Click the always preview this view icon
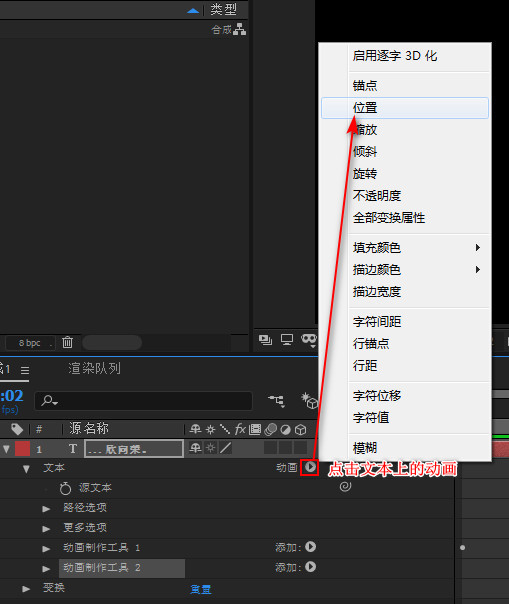509x604 pixels. [265, 340]
